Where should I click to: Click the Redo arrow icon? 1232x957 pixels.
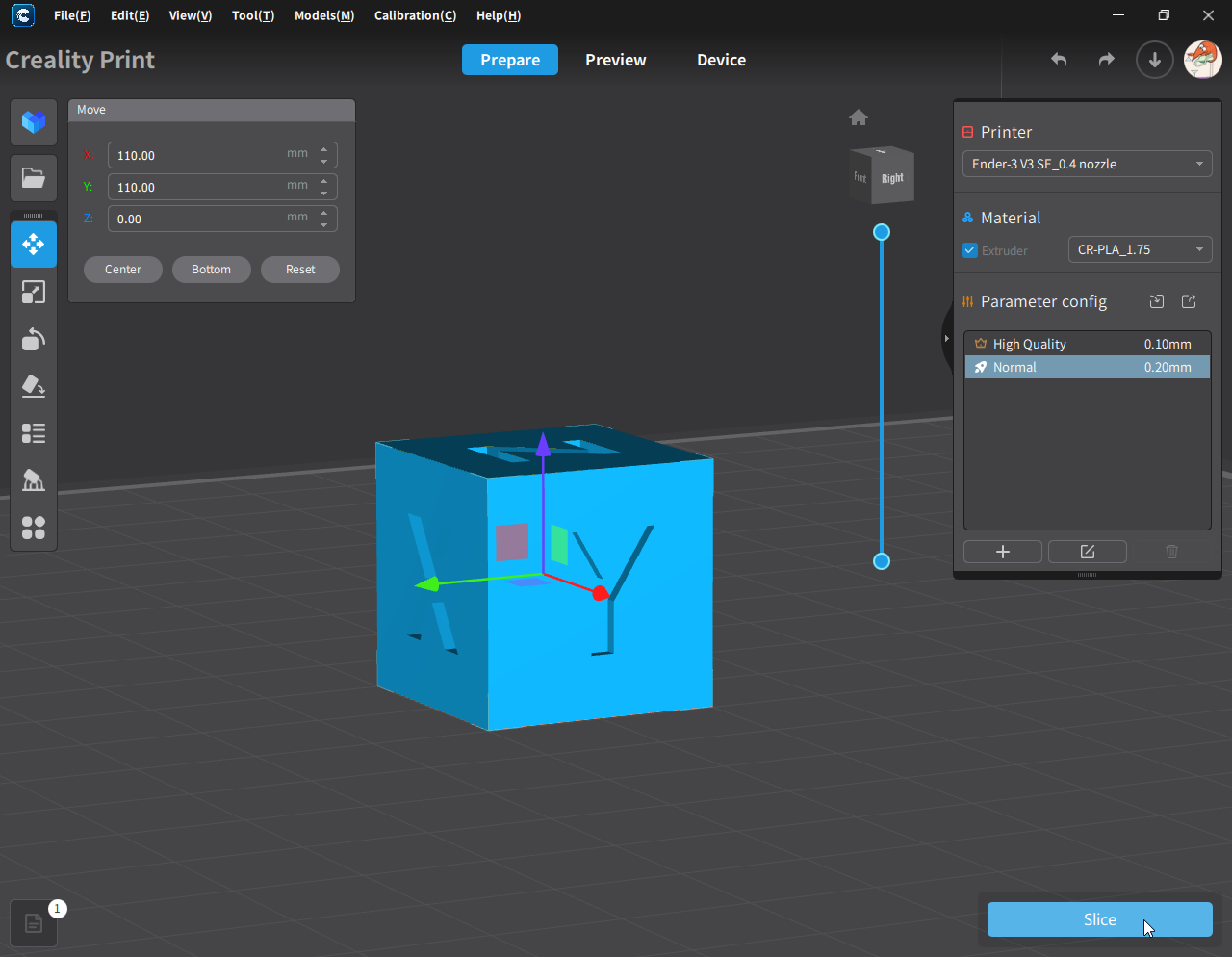coord(1107,60)
